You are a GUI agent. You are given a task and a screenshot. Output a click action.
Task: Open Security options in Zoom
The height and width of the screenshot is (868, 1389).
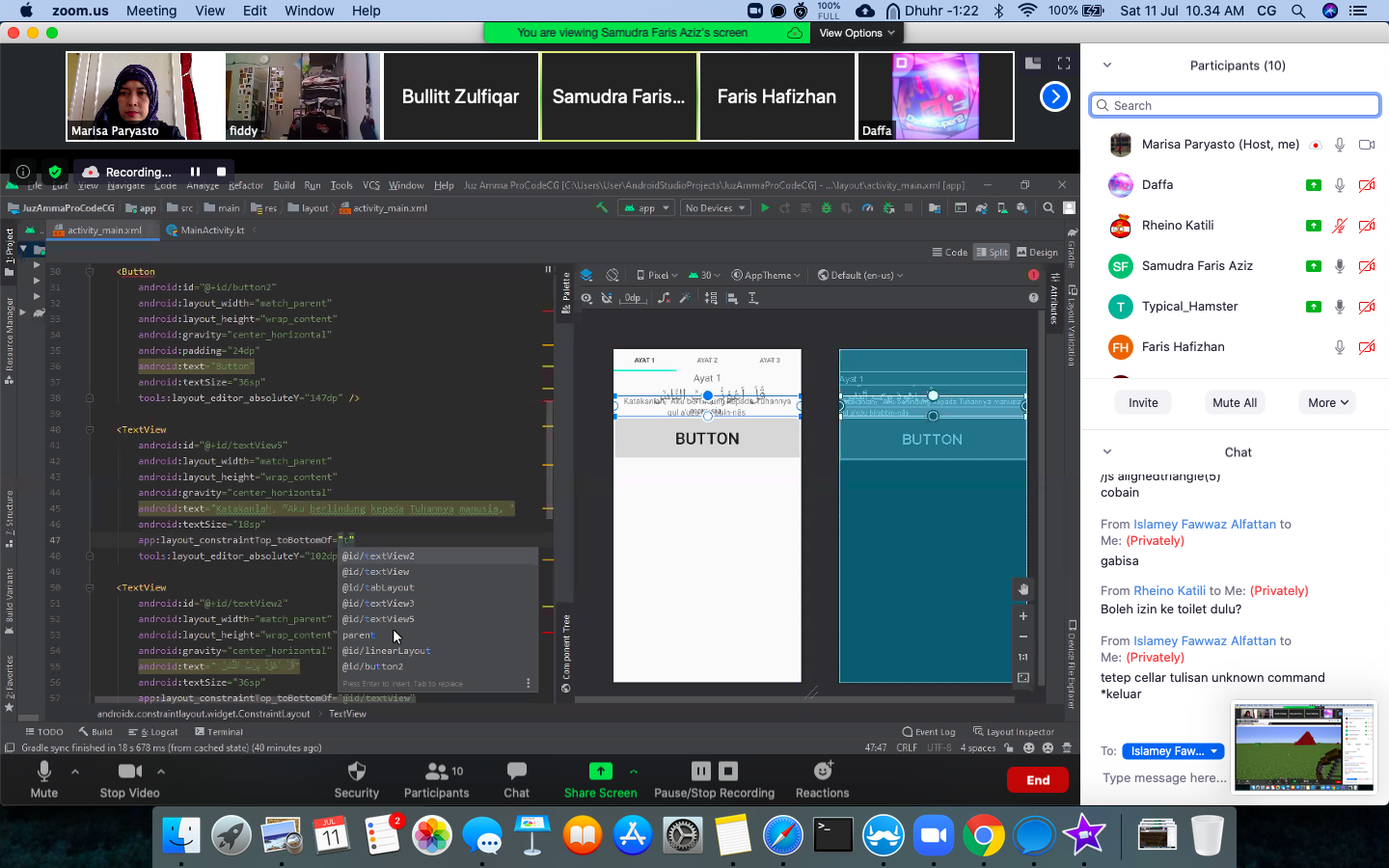point(357,779)
